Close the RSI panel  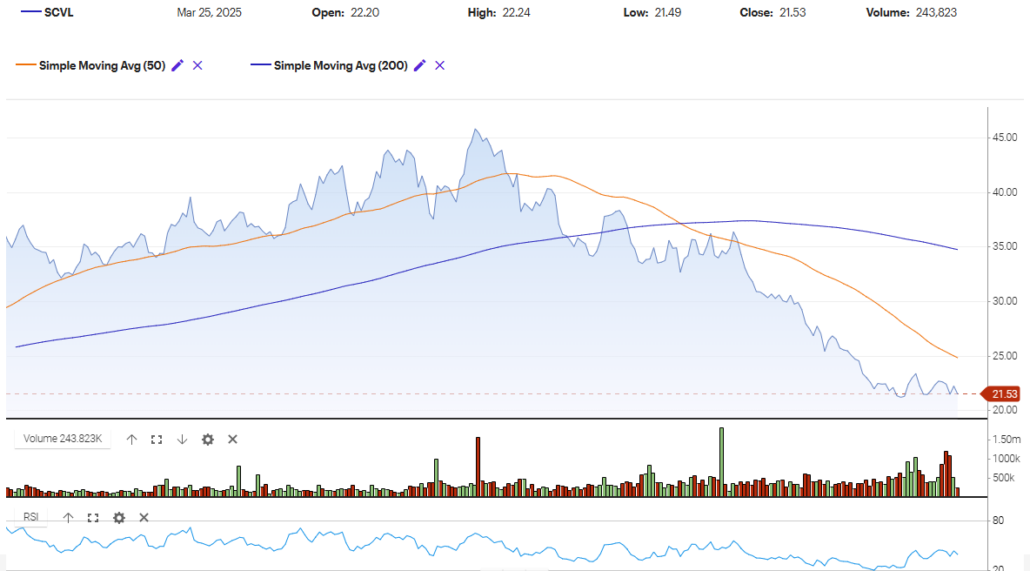[144, 518]
